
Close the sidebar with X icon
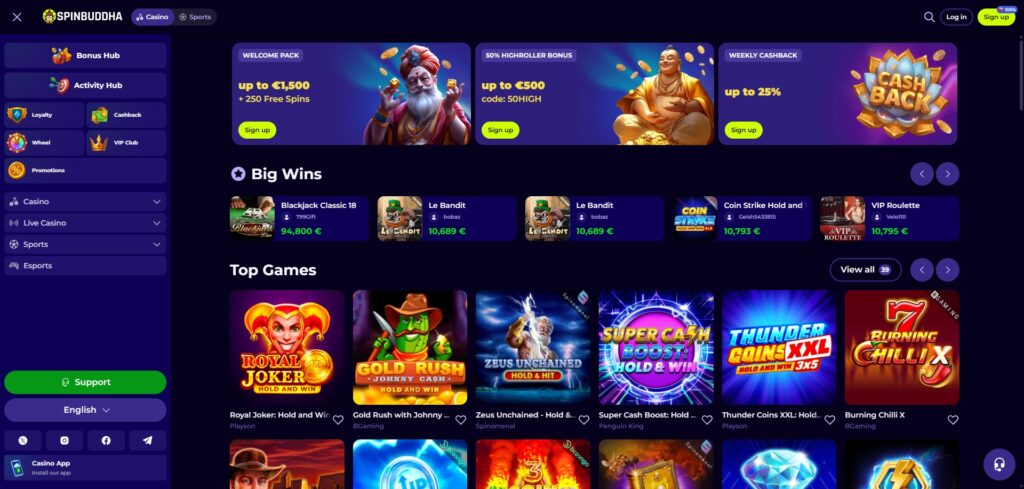[x=17, y=17]
